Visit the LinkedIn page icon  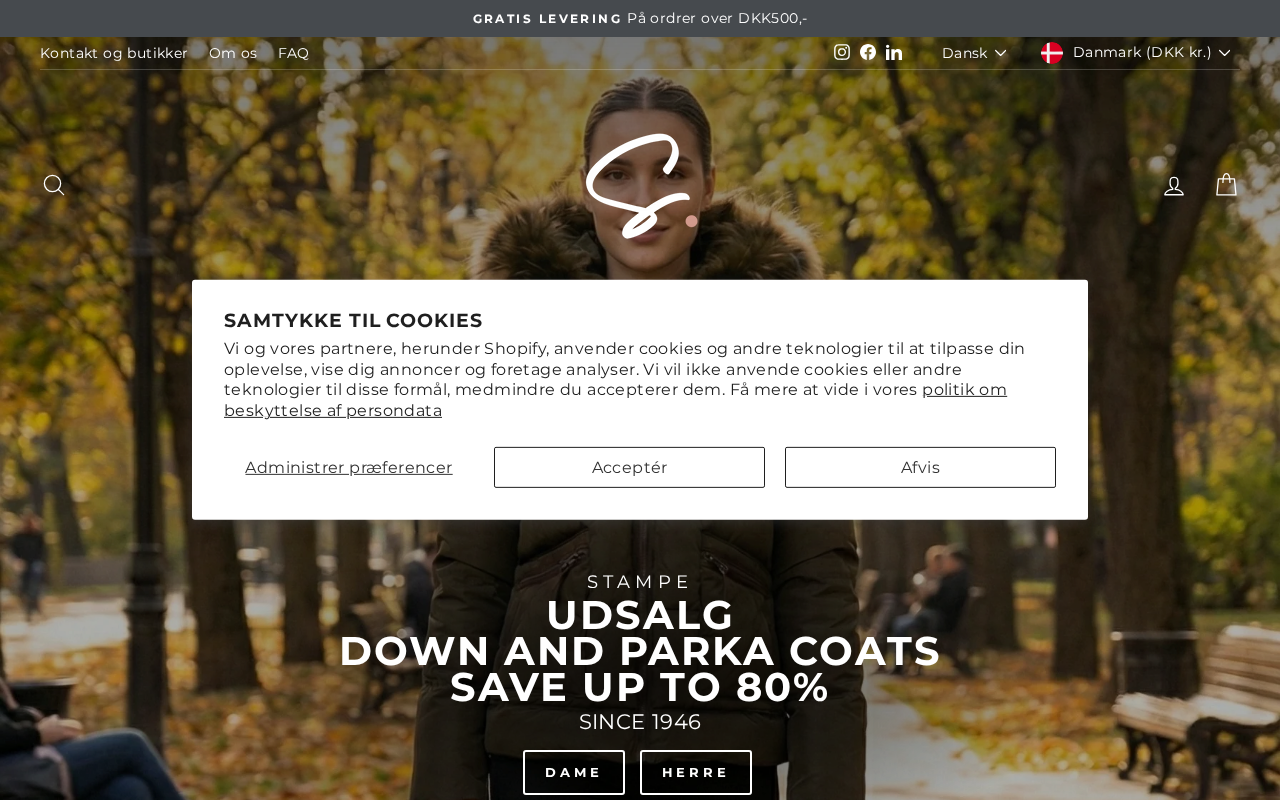coord(894,52)
